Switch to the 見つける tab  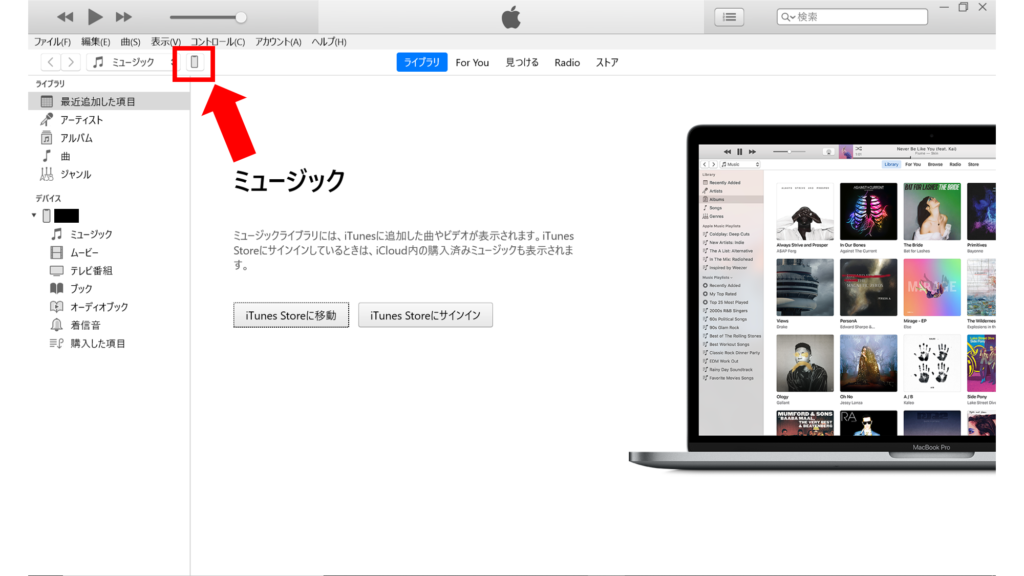(522, 63)
